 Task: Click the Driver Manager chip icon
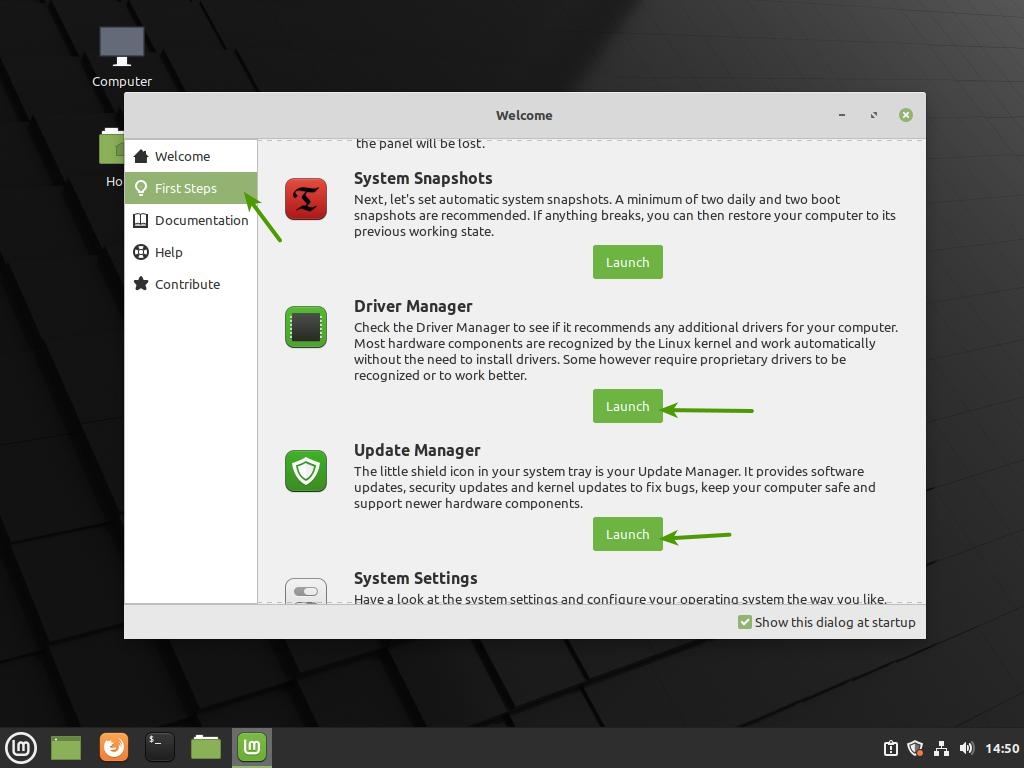pyautogui.click(x=306, y=327)
